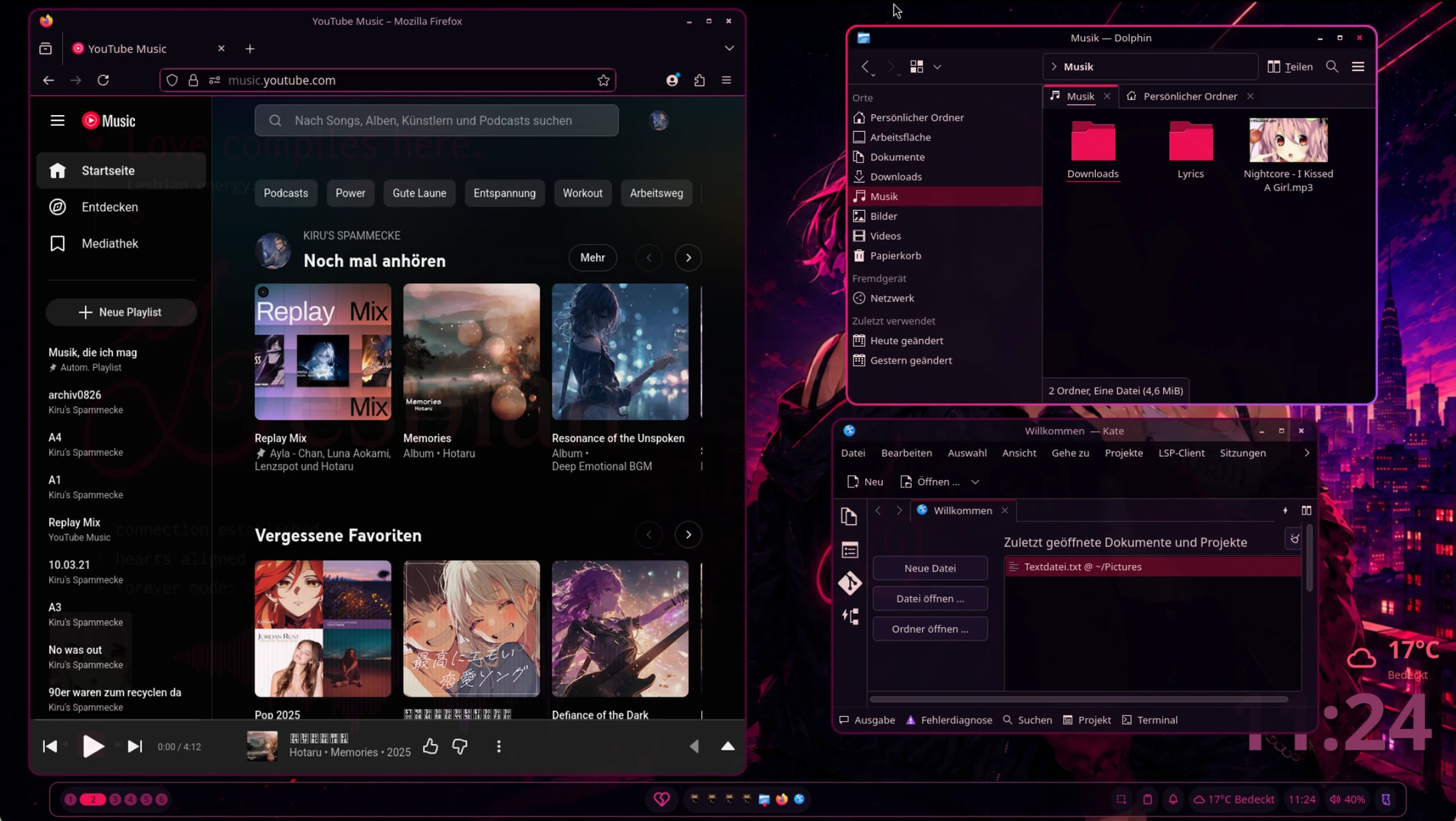Skip to next track in player bar
Image resolution: width=1456 pixels, height=821 pixels.
pyautogui.click(x=135, y=746)
